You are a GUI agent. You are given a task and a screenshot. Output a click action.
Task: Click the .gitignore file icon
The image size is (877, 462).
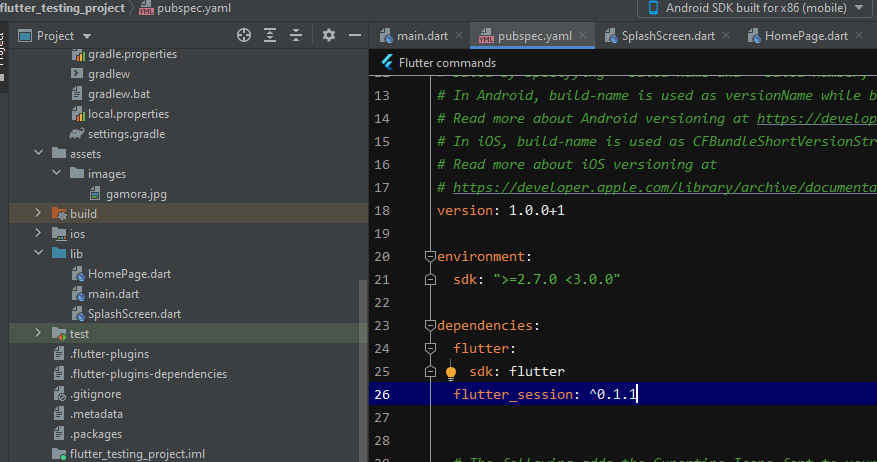59,394
